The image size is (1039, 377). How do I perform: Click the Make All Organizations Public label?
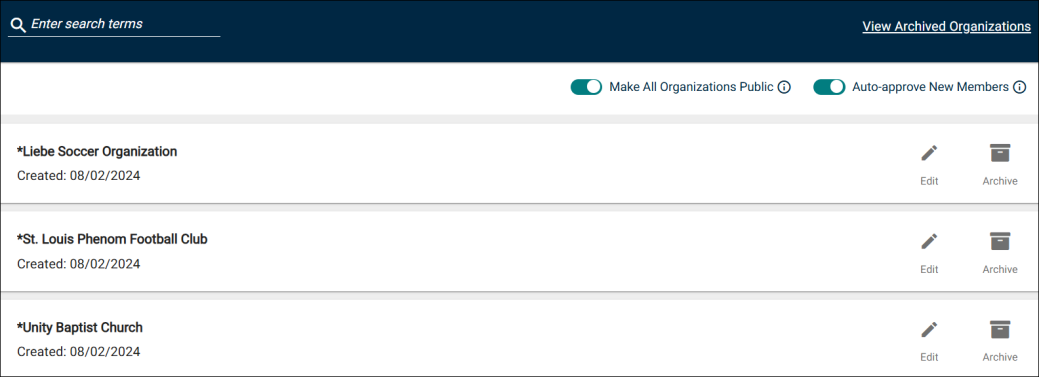point(691,87)
